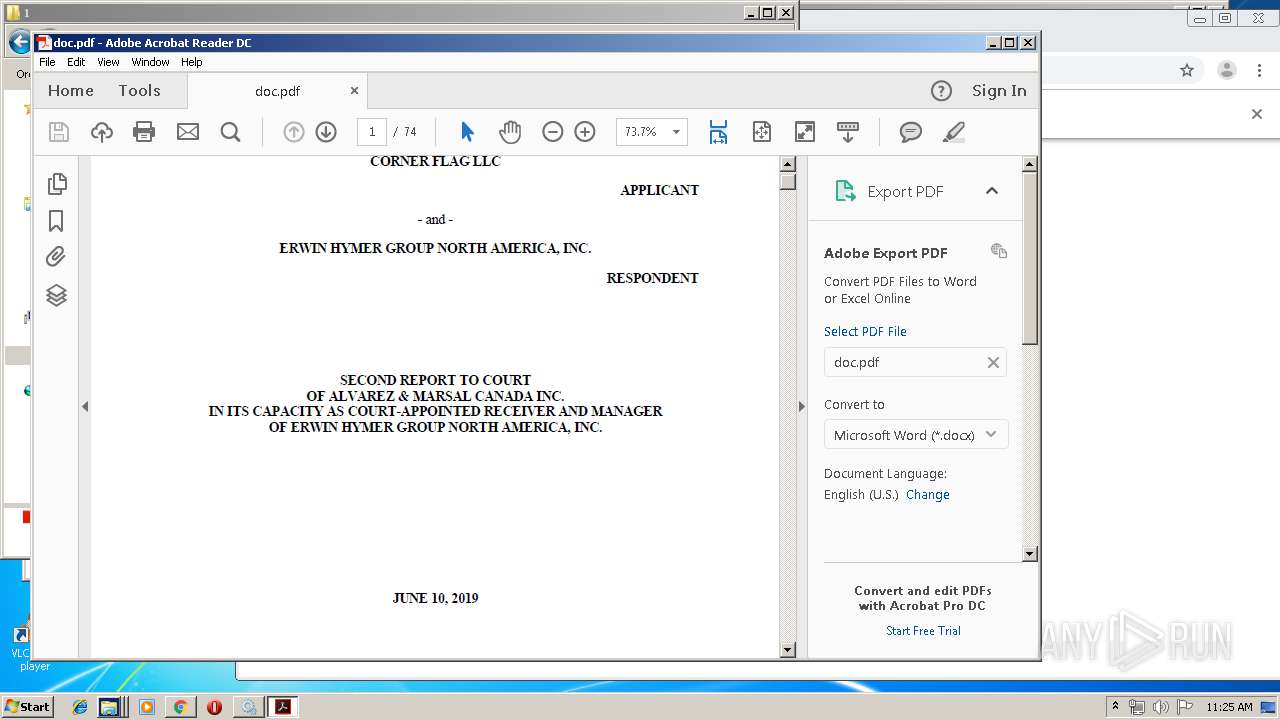The height and width of the screenshot is (720, 1280).
Task: Click the selected doc.pdf file field
Action: tap(915, 362)
